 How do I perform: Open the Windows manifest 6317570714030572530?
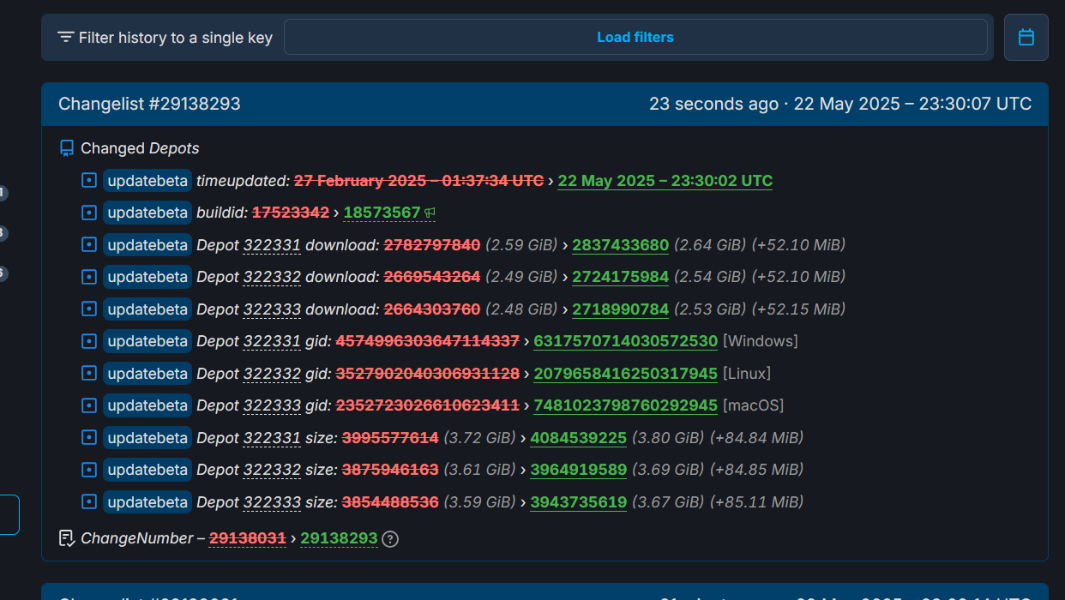(x=625, y=341)
